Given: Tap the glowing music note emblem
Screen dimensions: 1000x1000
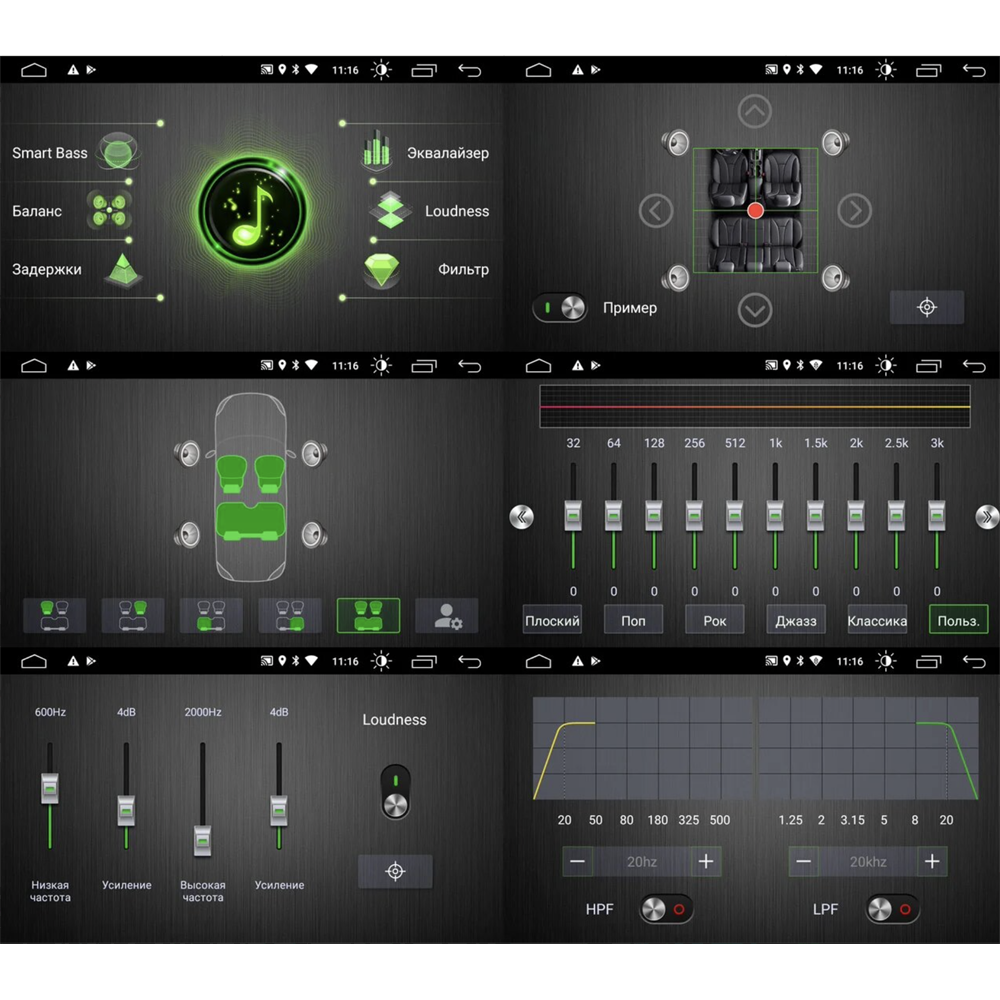Looking at the screenshot, I should point(251,211).
